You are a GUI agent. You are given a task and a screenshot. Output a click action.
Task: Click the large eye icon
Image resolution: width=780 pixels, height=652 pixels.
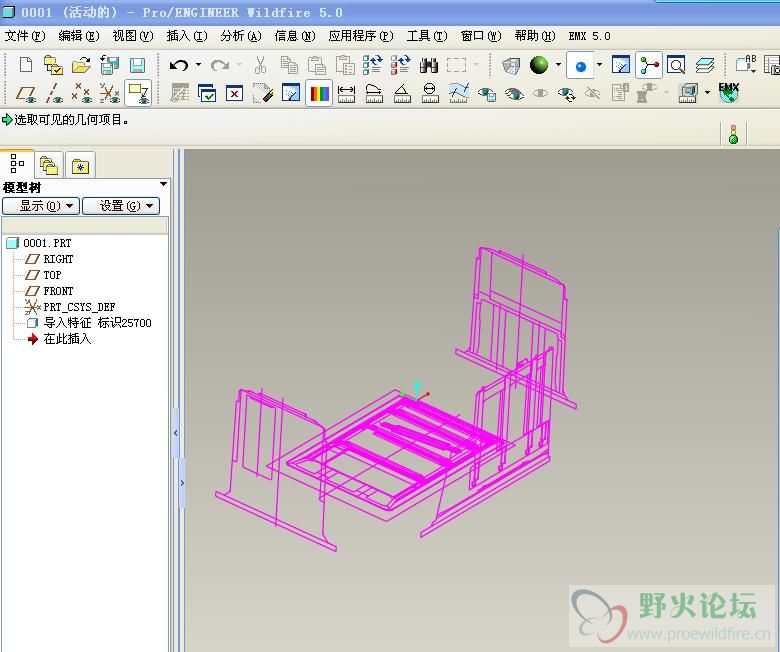pyautogui.click(x=514, y=93)
